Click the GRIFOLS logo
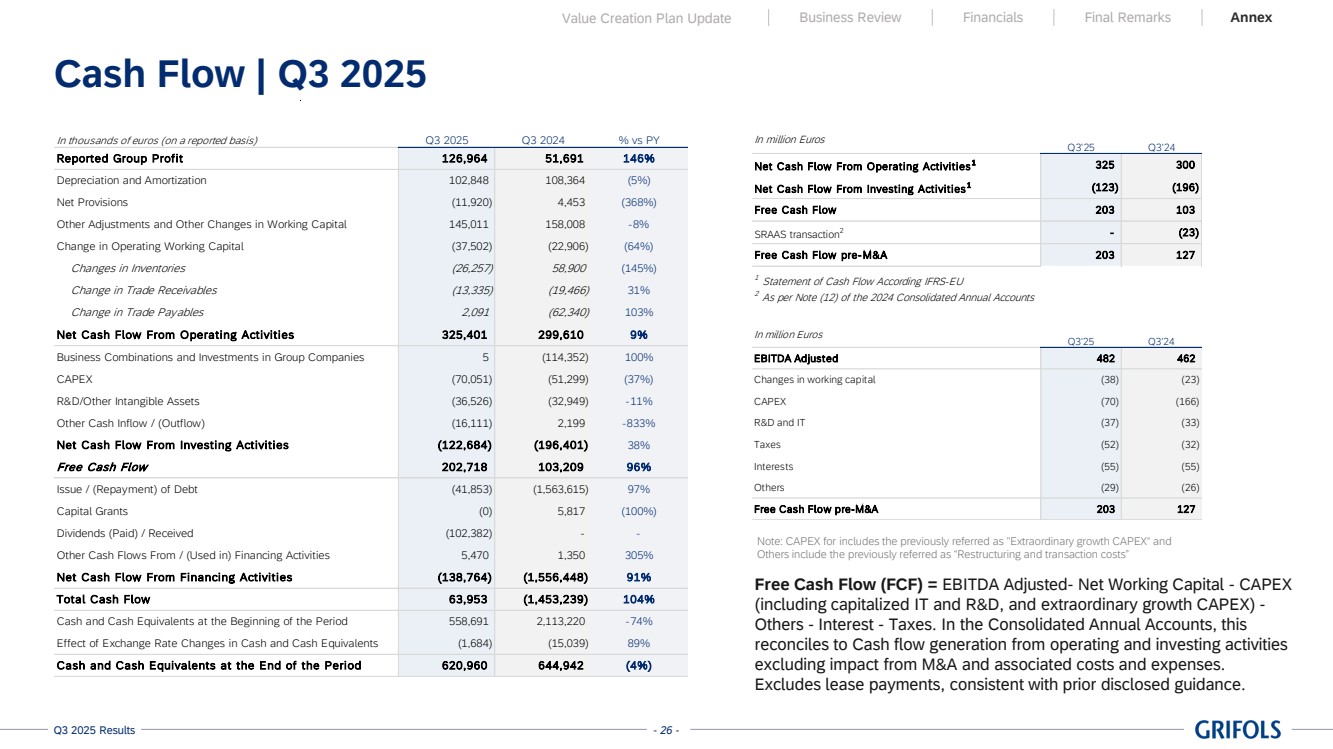 [x=1237, y=730]
